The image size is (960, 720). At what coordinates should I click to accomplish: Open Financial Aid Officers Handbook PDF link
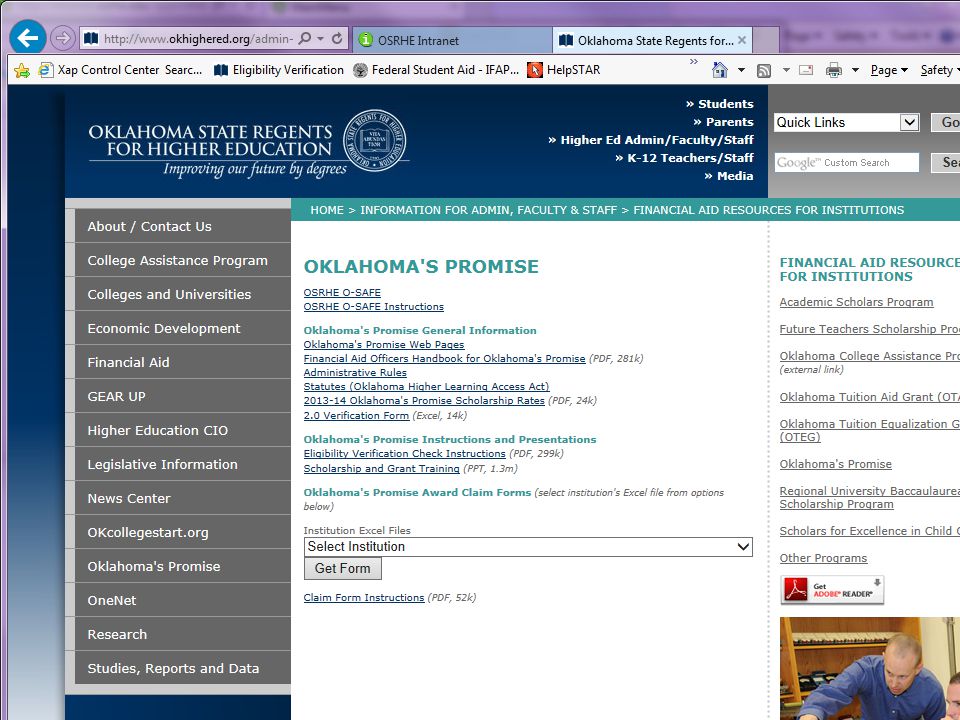click(444, 359)
